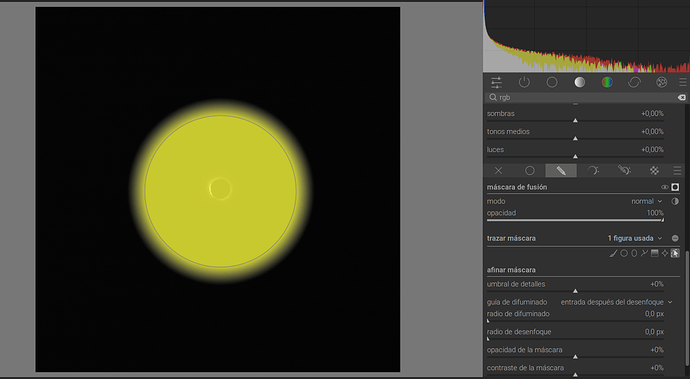Screen dimensions: 690x379
Task: Open guía de difuminado dropdown
Action: (x=616, y=302)
